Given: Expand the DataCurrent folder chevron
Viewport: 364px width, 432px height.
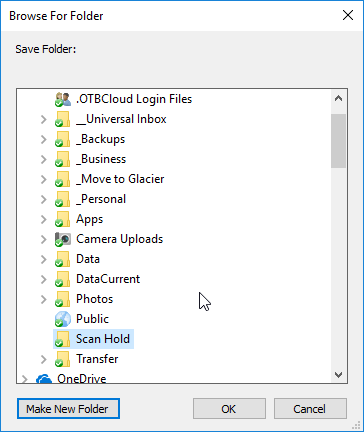Looking at the screenshot, I should pyautogui.click(x=44, y=279).
